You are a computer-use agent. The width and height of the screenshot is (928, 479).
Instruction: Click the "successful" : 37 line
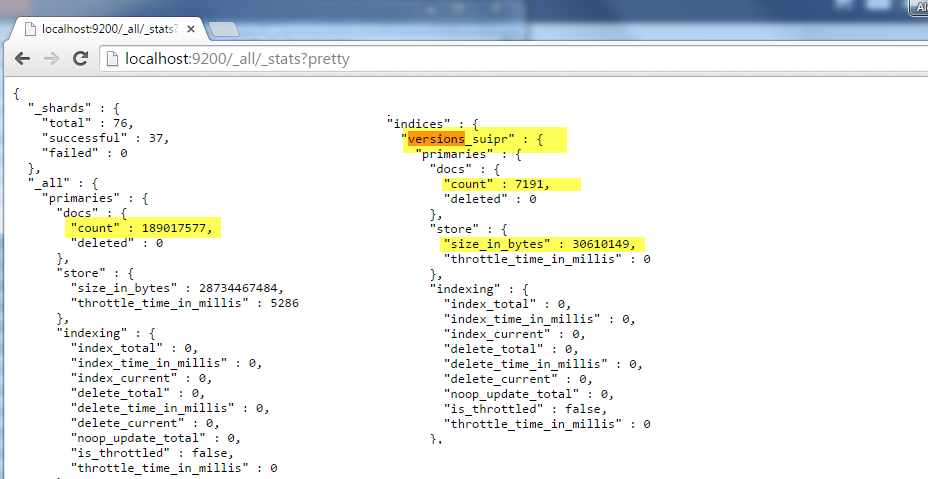(x=106, y=138)
